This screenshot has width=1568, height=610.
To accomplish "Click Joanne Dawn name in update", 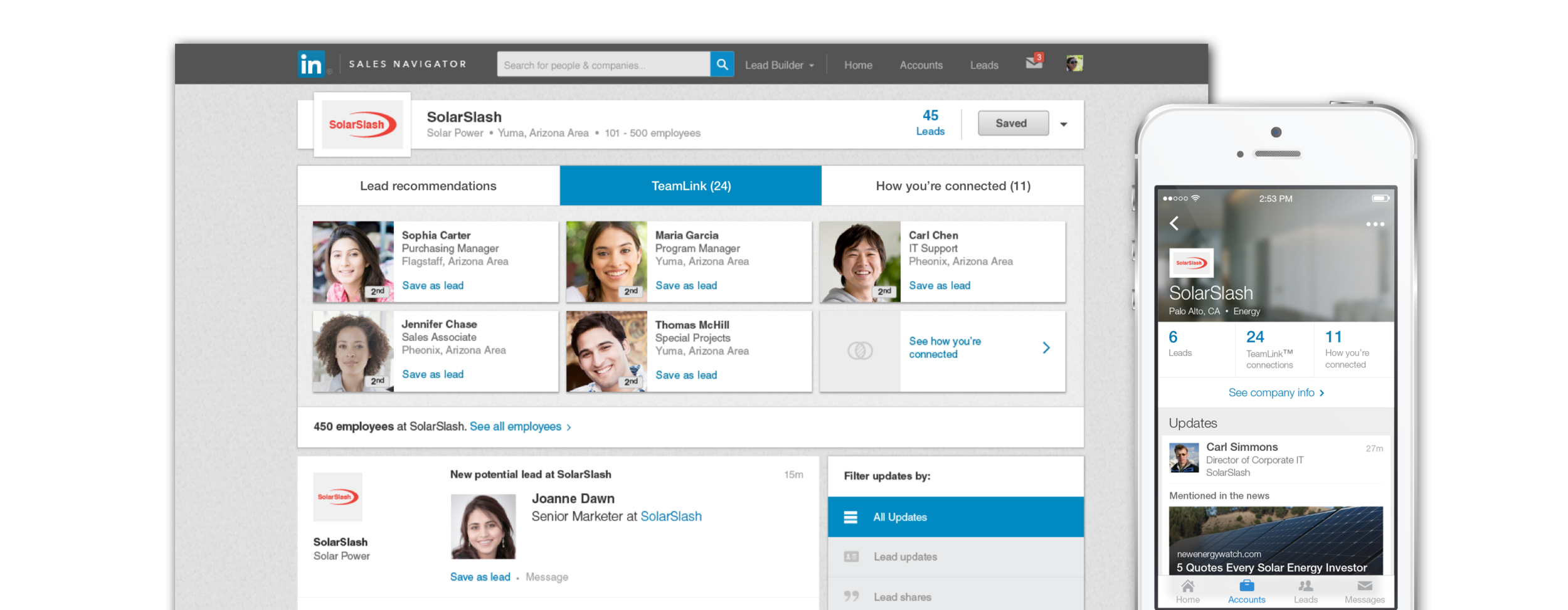I will 573,498.
